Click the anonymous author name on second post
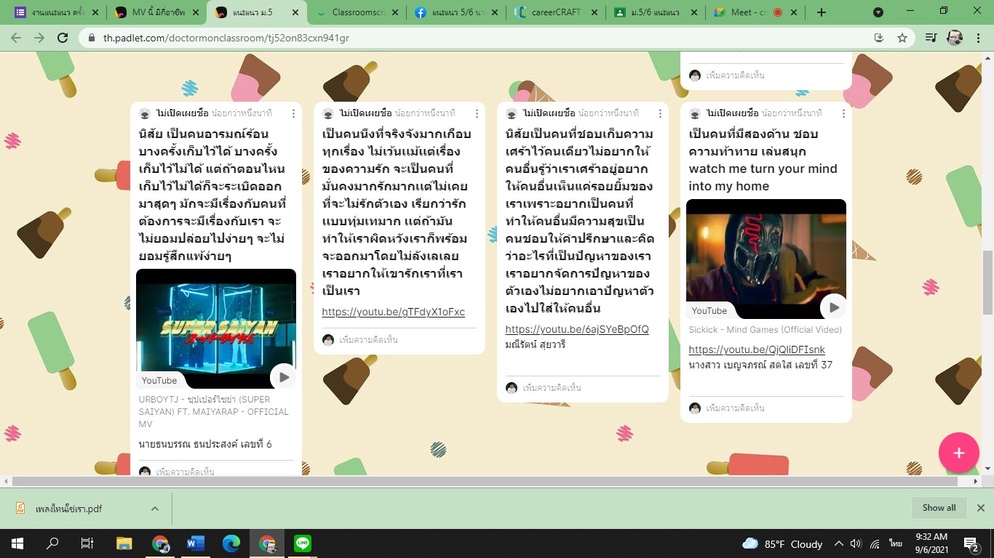Viewport: 994px width, 558px height. [366, 113]
